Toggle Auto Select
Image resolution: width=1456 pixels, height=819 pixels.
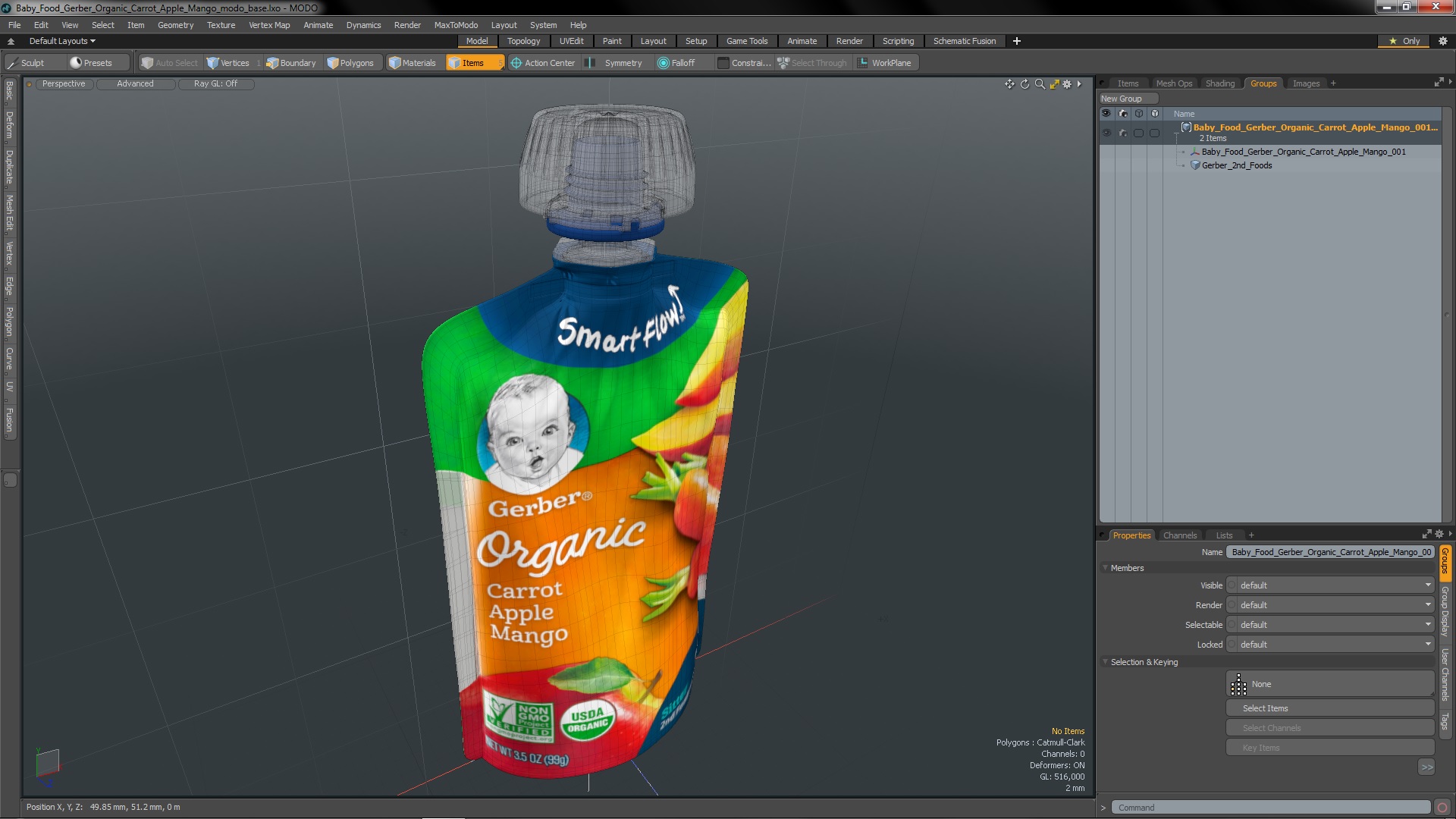[x=170, y=63]
